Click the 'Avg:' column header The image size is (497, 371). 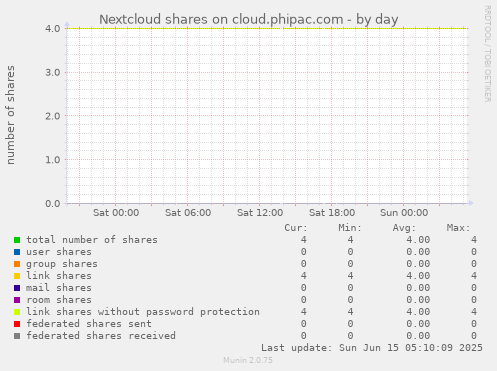404,228
